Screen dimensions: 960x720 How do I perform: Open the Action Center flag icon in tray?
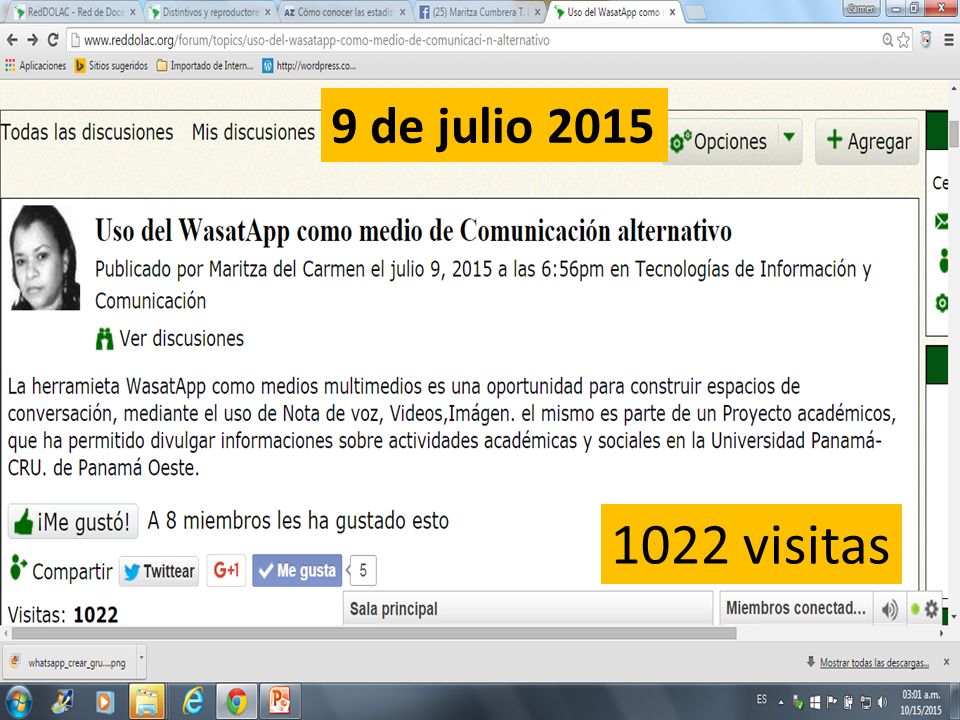(x=831, y=702)
